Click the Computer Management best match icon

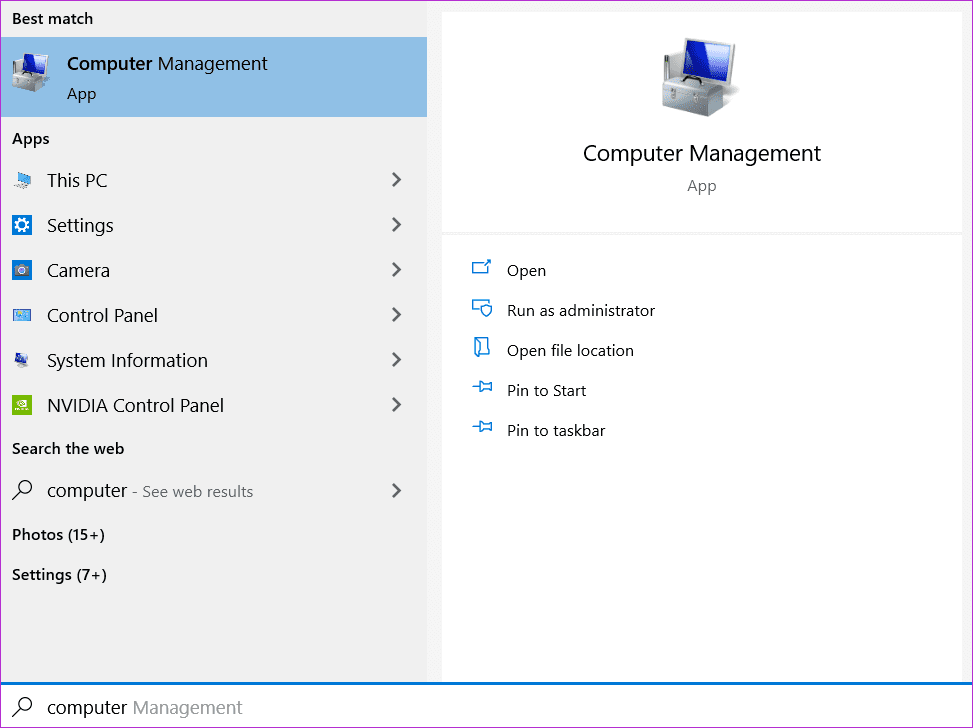pyautogui.click(x=30, y=73)
